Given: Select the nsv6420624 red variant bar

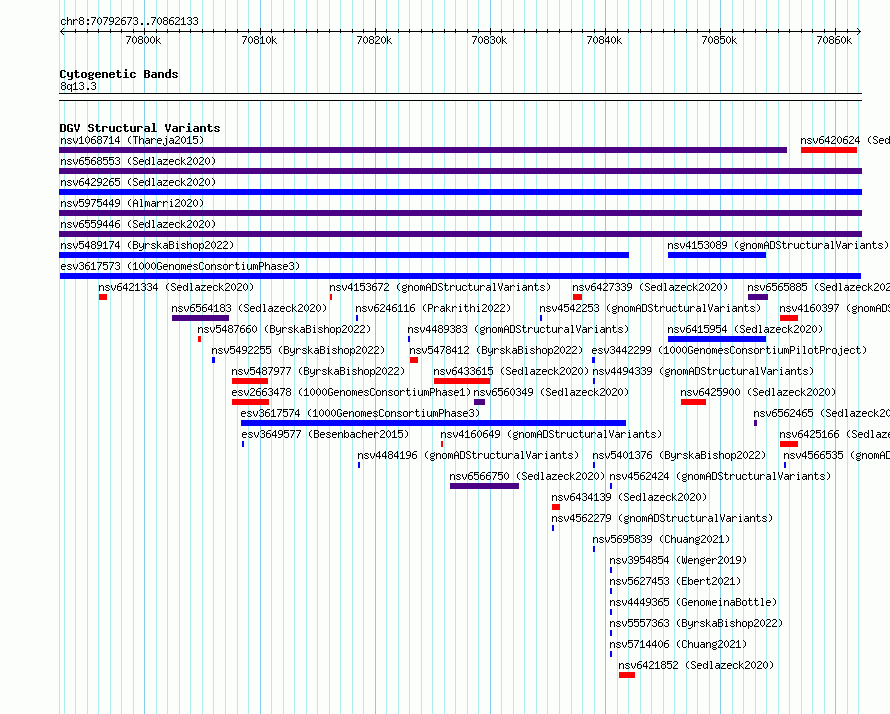Looking at the screenshot, I should coord(829,150).
